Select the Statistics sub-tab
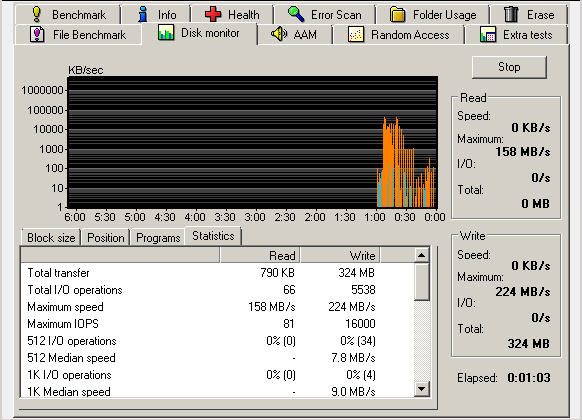582x420 pixels. click(x=213, y=236)
